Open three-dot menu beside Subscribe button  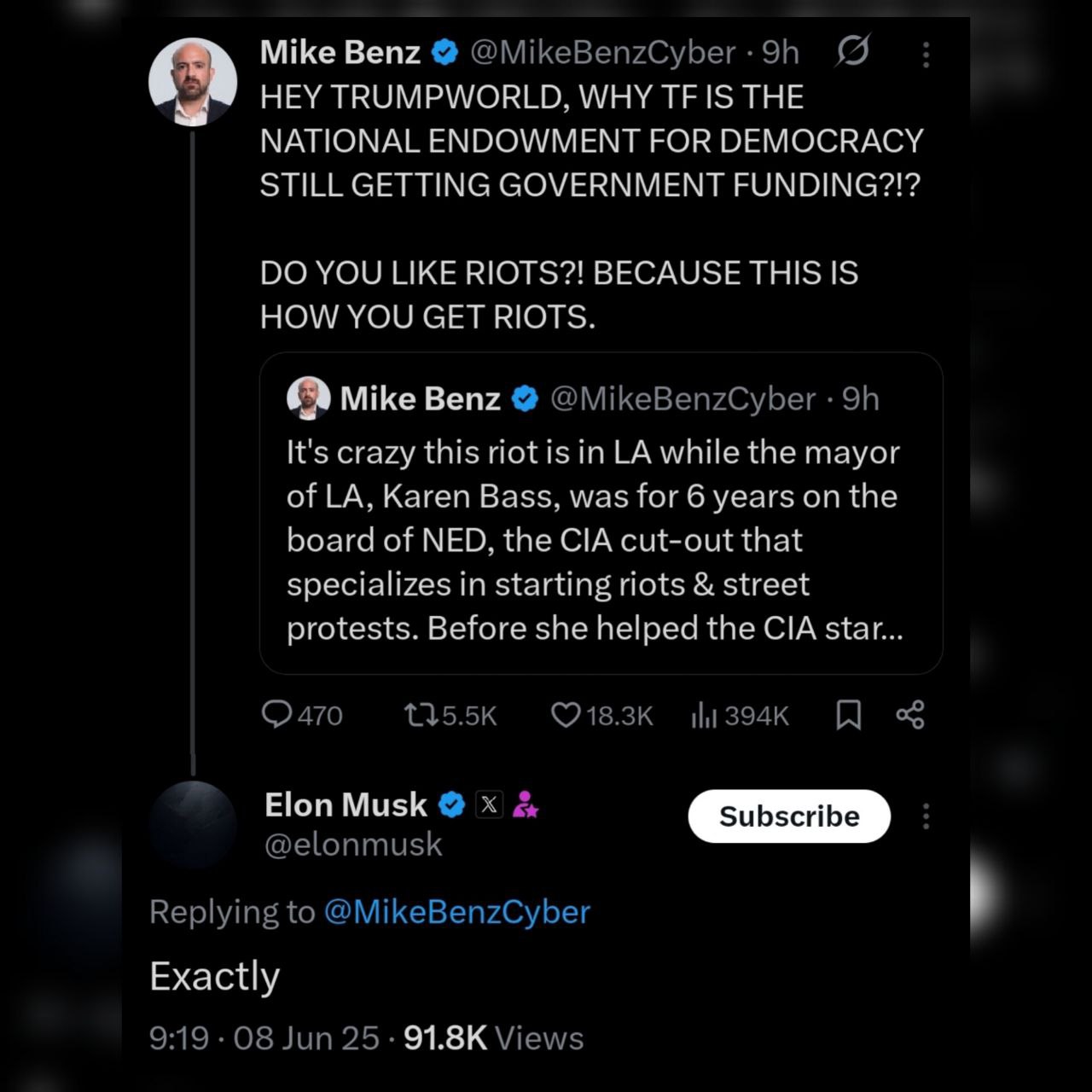click(x=926, y=816)
